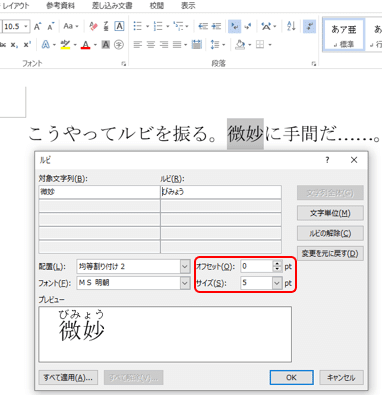The image size is (382, 395).
Task: Open the Paragraph group dialog launcher
Action: click(313, 63)
